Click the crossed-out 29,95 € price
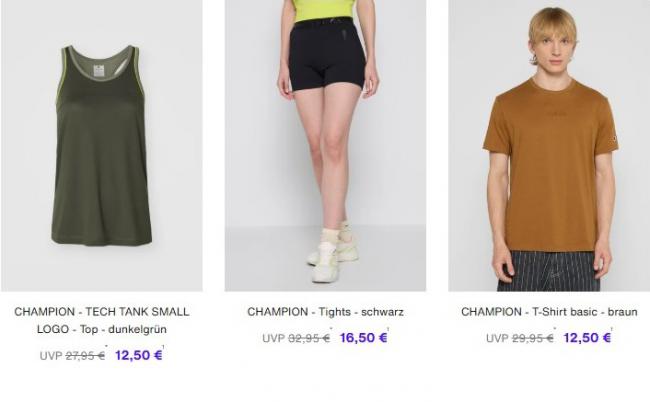Screen dimensions: 650x402 (x=533, y=338)
